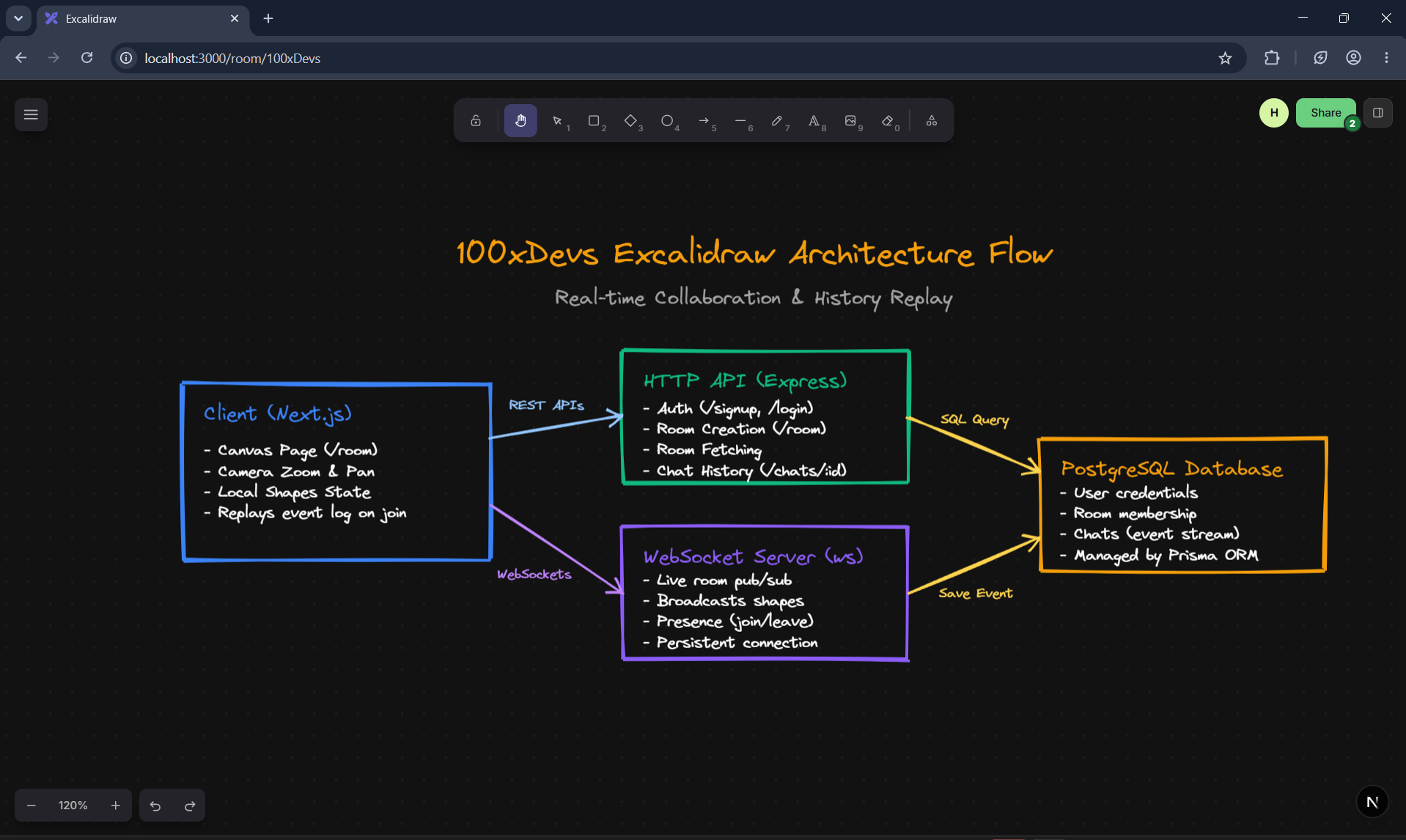The height and width of the screenshot is (840, 1406).
Task: Close the Excalidraw browser tab
Action: (235, 18)
